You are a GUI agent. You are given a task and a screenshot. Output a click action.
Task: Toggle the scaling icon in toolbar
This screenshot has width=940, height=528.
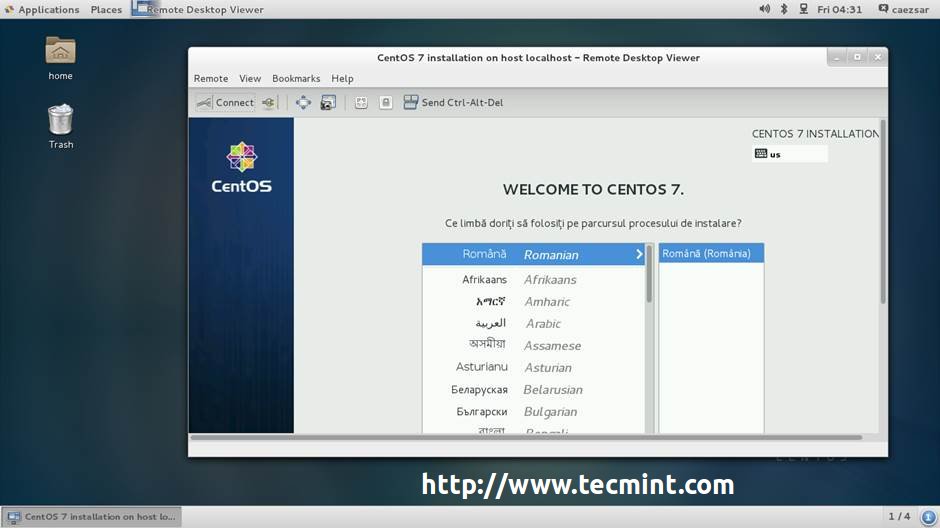361,102
